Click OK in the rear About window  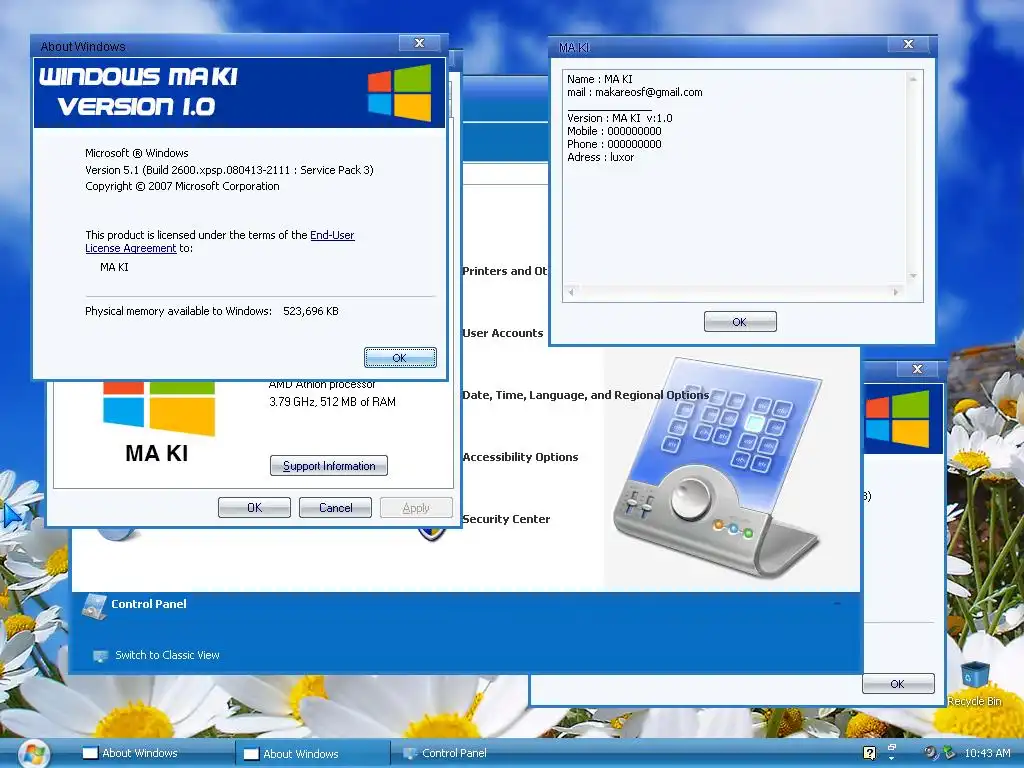(x=898, y=684)
